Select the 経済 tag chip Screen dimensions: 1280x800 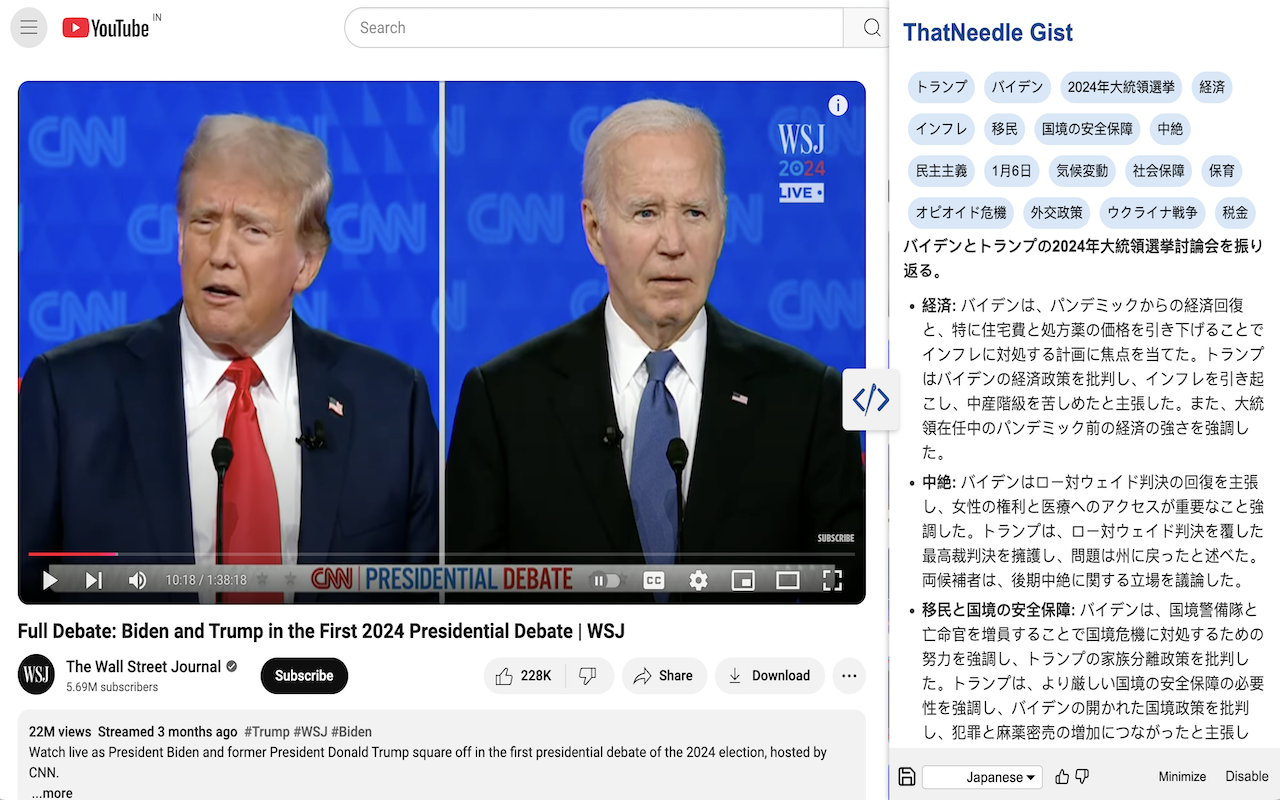[x=1212, y=87]
